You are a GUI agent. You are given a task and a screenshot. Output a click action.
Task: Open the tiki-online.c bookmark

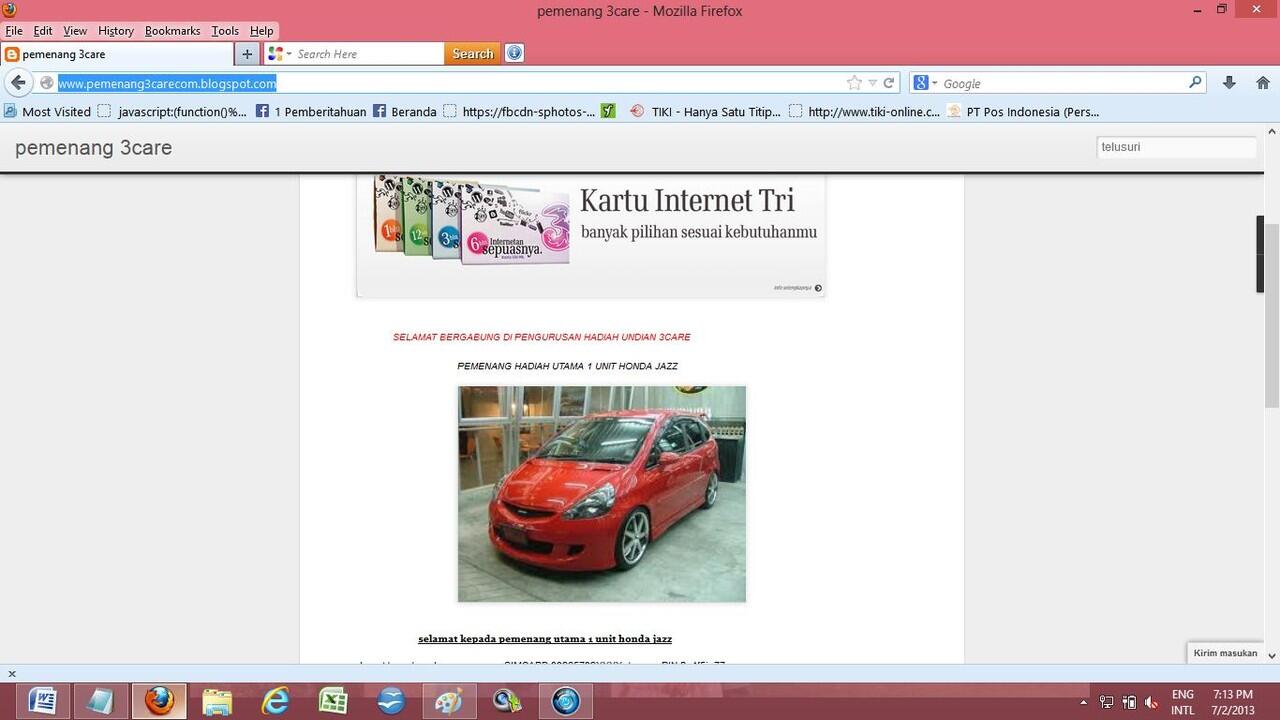click(864, 112)
